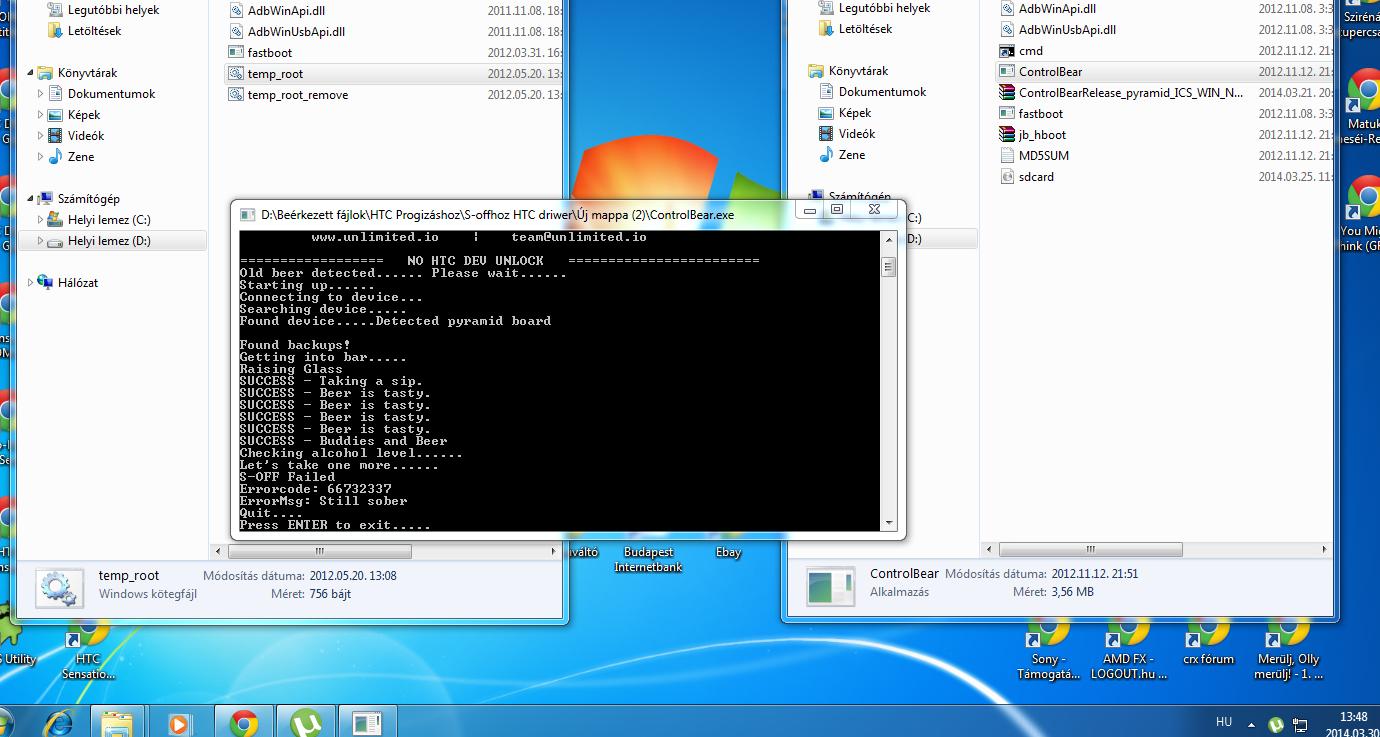This screenshot has height=737, width=1380.
Task: Open uTorrent from the taskbar
Action: (305, 722)
